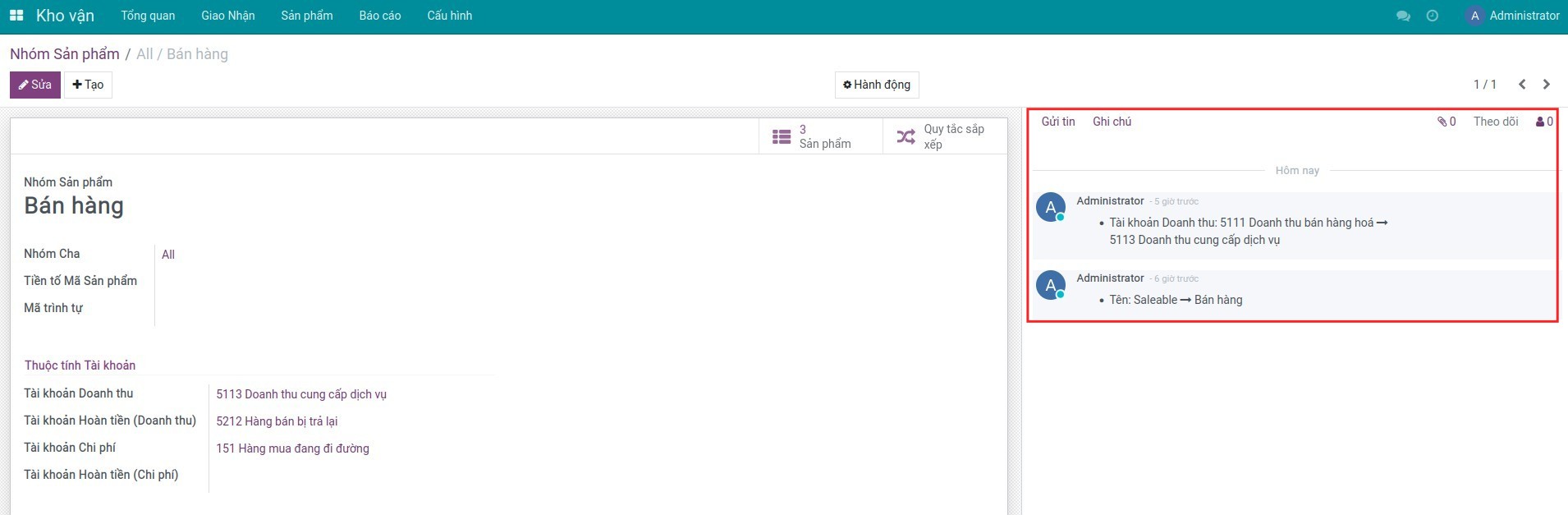Screen dimensions: 1568x515
Task: Switch to the Ghi chú tab
Action: click(x=1112, y=122)
